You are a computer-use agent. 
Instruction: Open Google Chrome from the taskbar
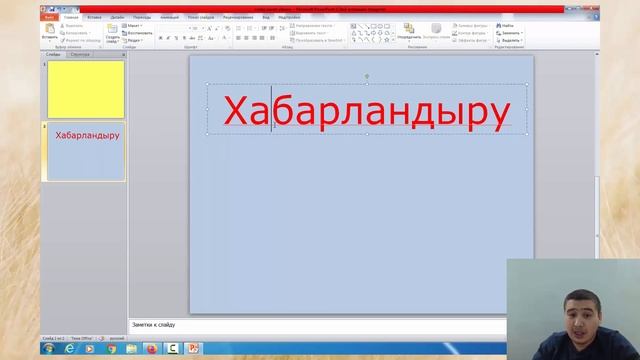coord(111,349)
